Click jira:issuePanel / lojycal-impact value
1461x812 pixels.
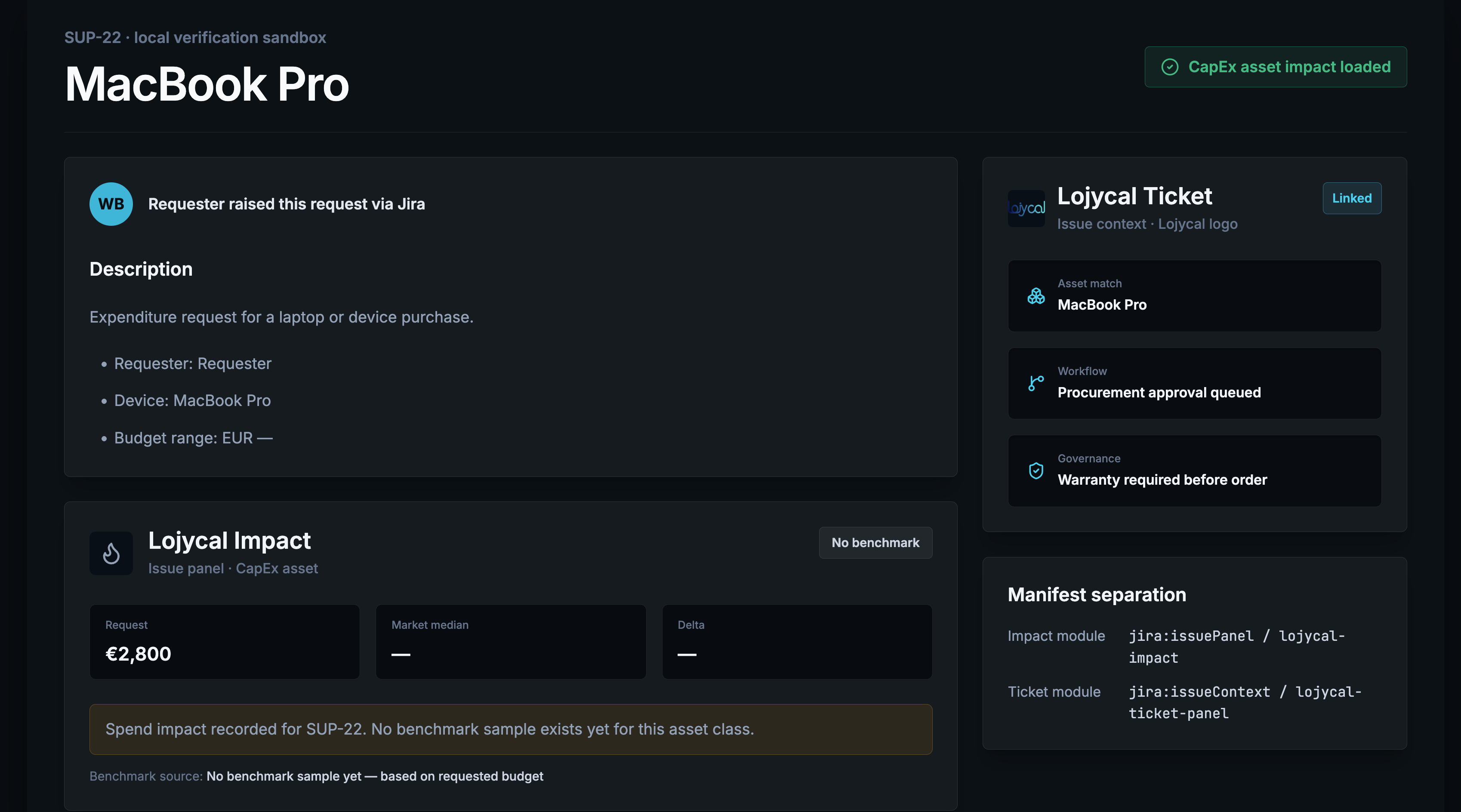pos(1237,647)
